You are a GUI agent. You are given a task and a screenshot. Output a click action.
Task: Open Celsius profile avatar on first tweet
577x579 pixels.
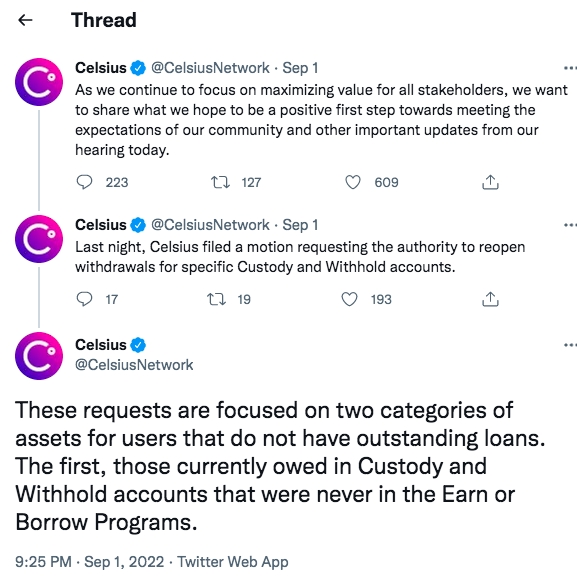(39, 82)
